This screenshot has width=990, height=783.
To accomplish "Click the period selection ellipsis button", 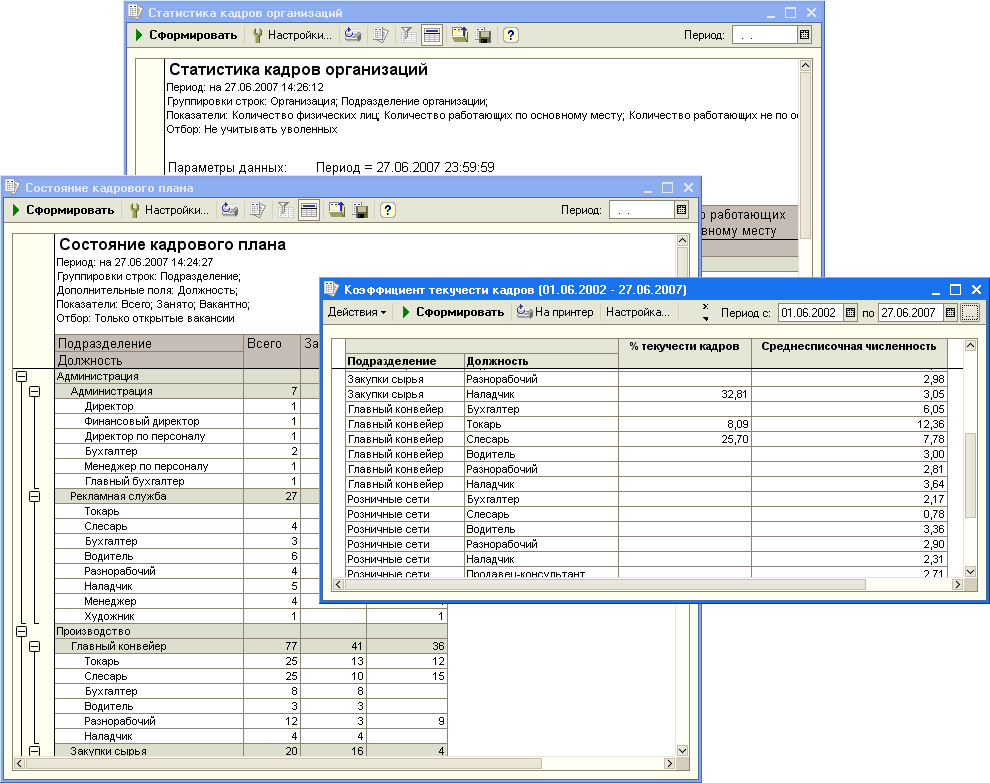I will pyautogui.click(x=969, y=313).
